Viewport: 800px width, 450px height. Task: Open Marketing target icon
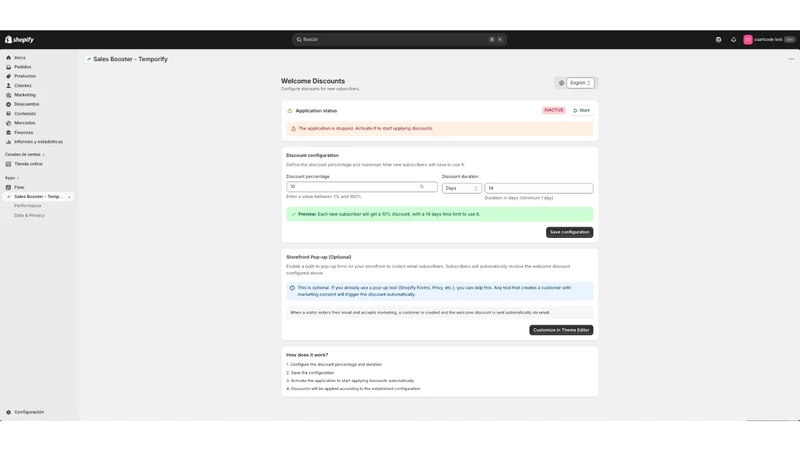point(8,95)
